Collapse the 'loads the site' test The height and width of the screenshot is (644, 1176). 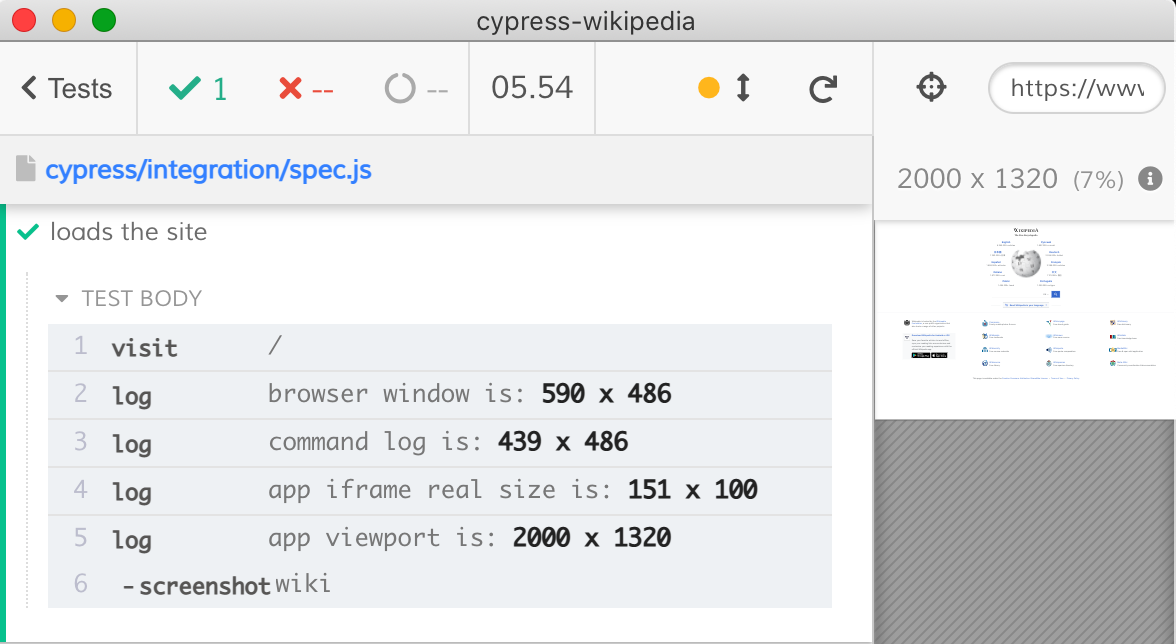coord(128,232)
